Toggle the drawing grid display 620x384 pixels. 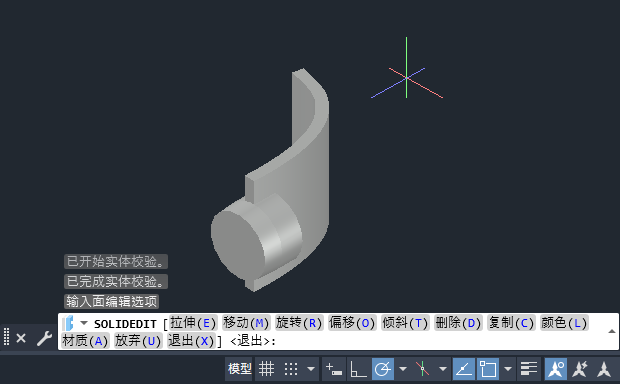pyautogui.click(x=267, y=369)
